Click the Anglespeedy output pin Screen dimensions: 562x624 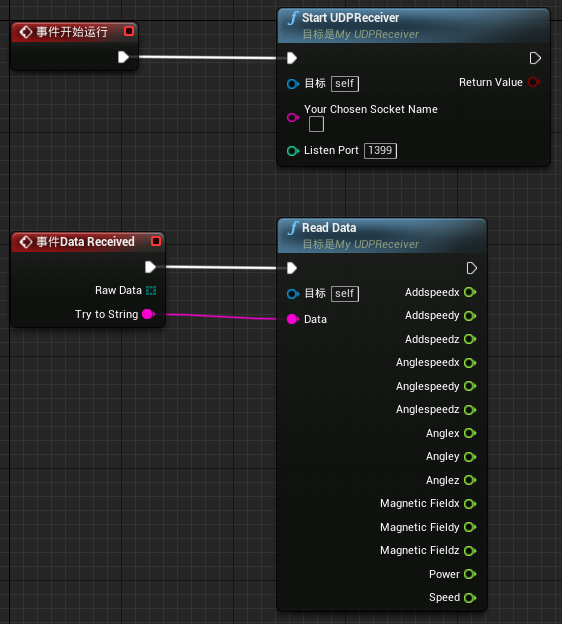470,386
